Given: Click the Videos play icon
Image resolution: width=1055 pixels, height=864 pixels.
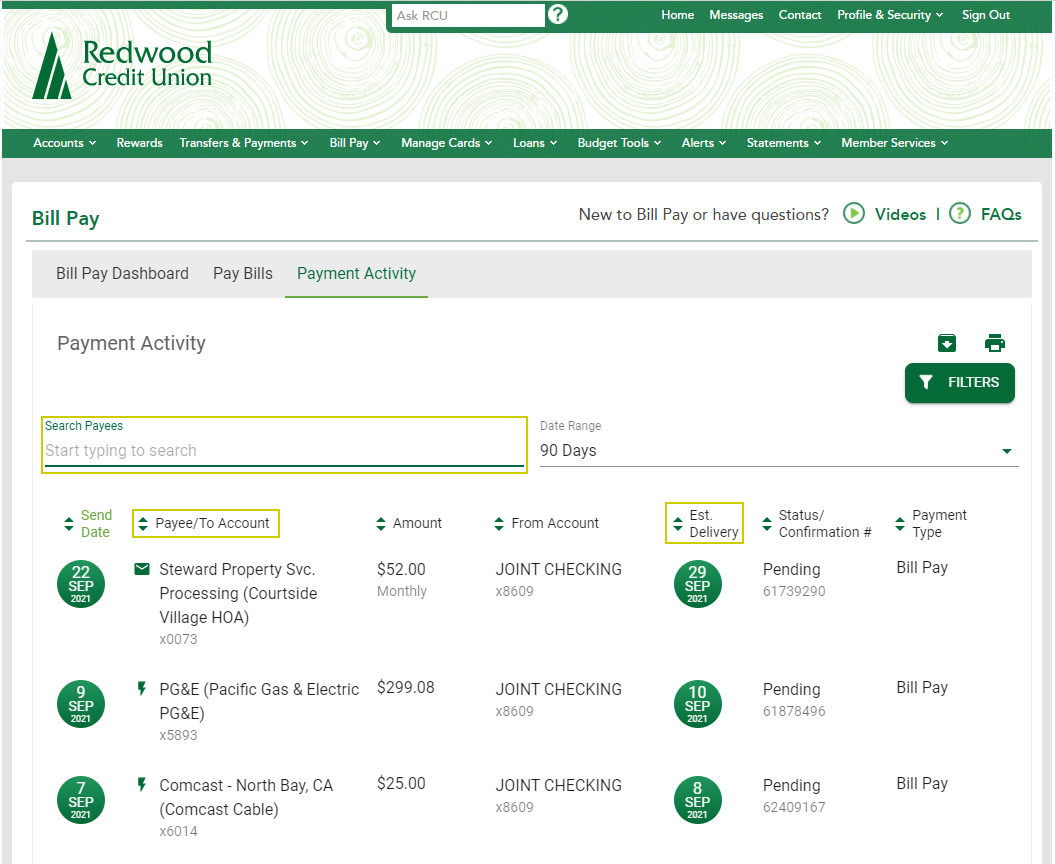Looking at the screenshot, I should (x=854, y=214).
